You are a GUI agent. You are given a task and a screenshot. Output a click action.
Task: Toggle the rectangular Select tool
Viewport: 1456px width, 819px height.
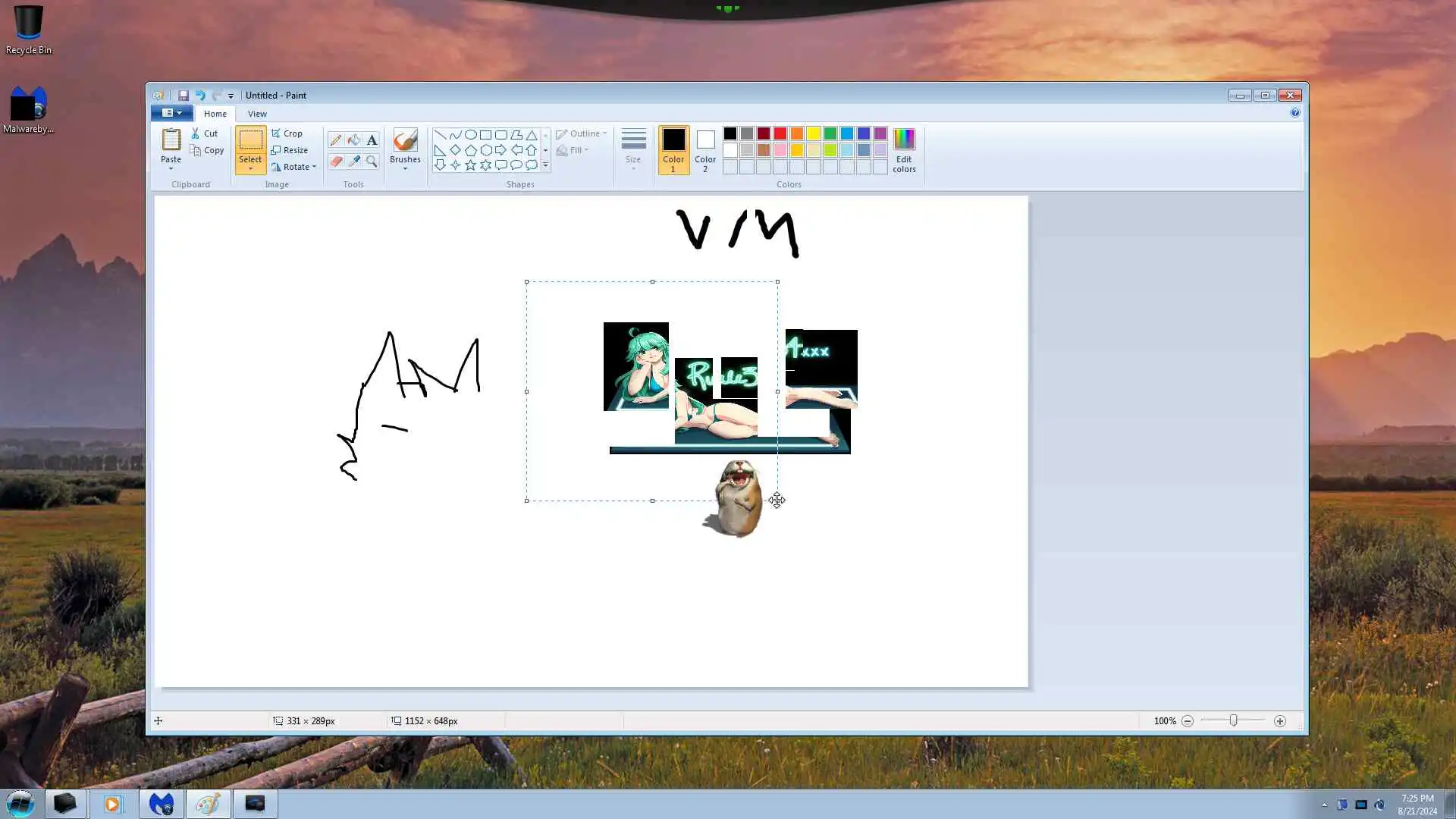[x=250, y=140]
